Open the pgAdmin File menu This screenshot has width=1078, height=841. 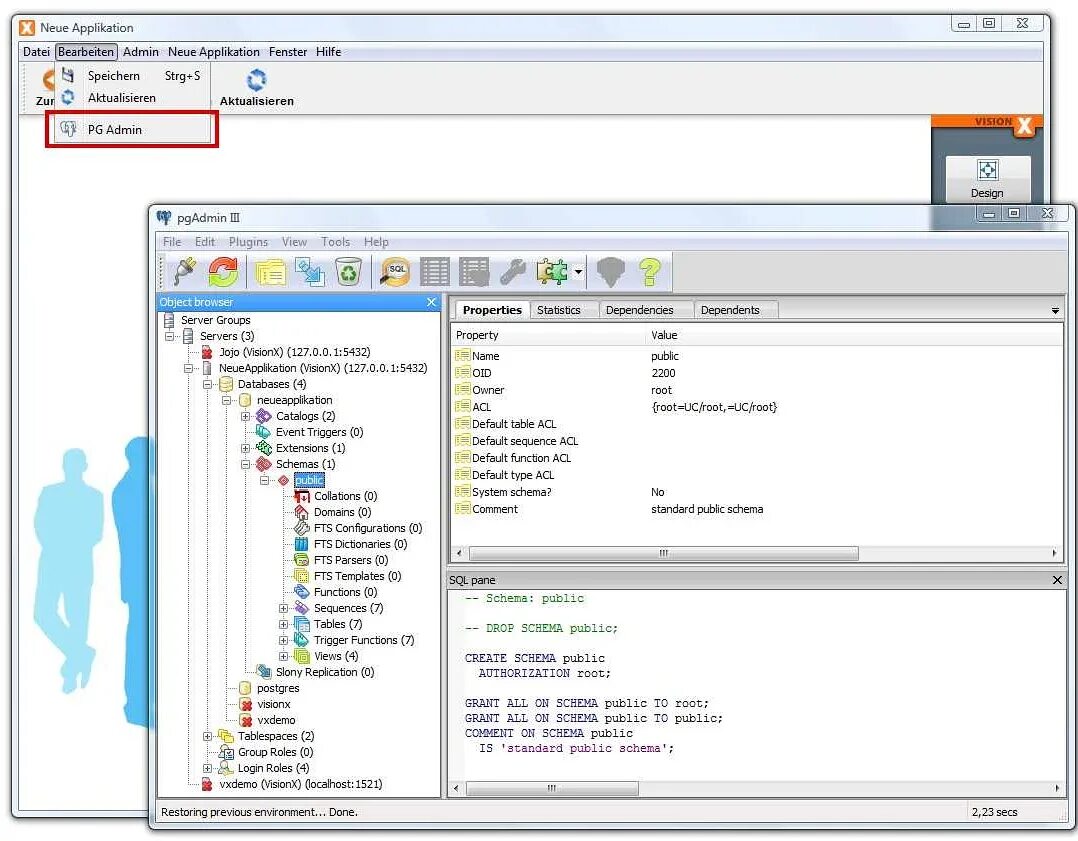click(172, 241)
